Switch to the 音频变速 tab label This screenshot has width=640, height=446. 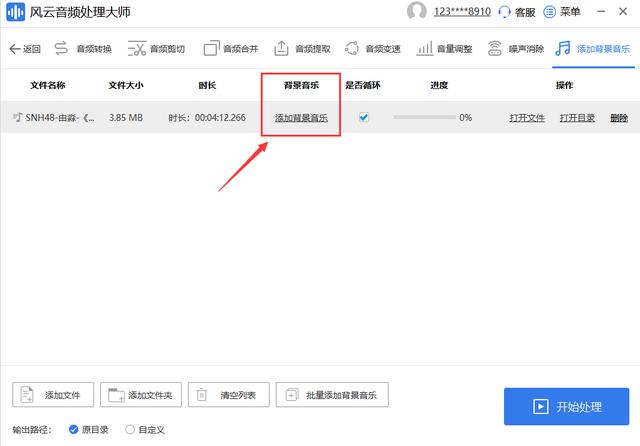(x=383, y=49)
